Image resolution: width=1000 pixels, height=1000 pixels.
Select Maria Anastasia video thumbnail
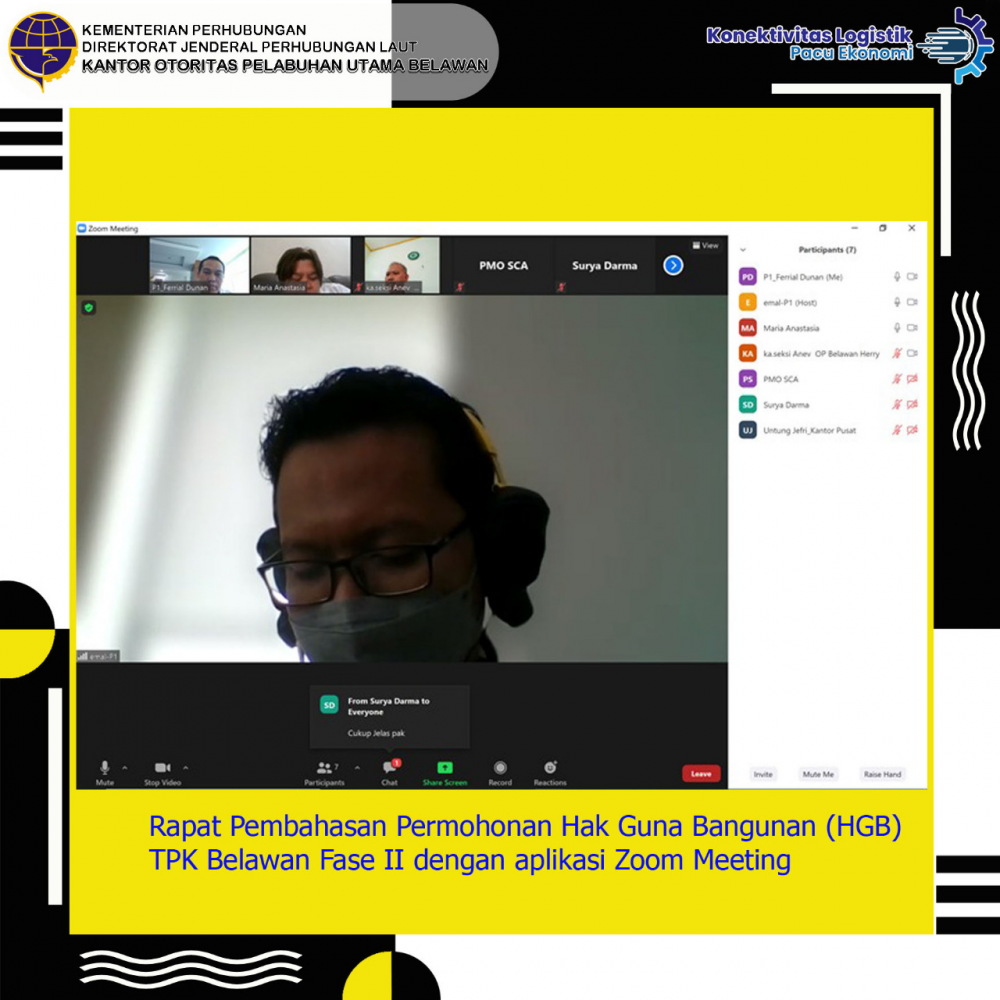pyautogui.click(x=300, y=265)
